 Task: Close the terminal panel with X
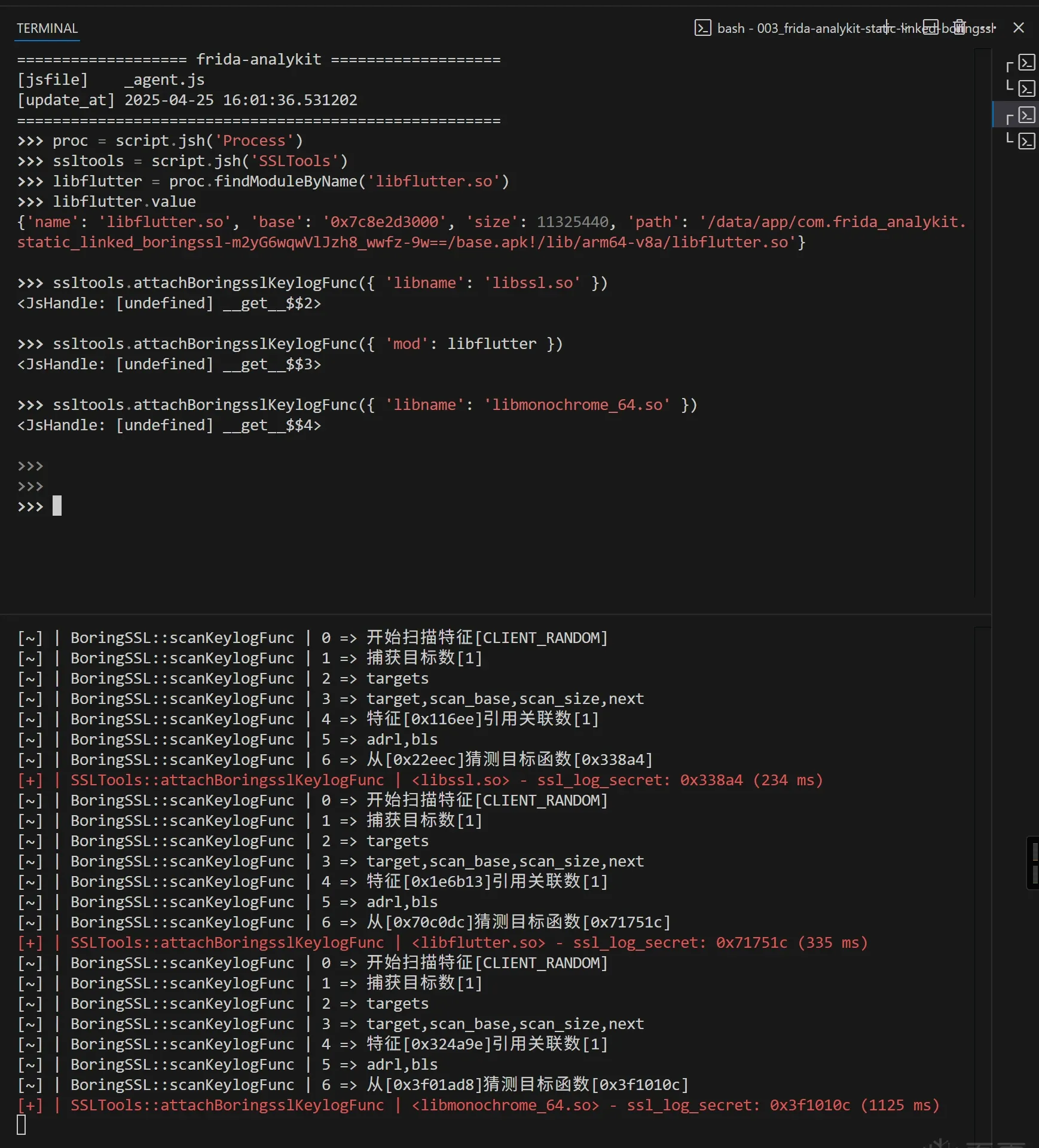coord(1019,27)
